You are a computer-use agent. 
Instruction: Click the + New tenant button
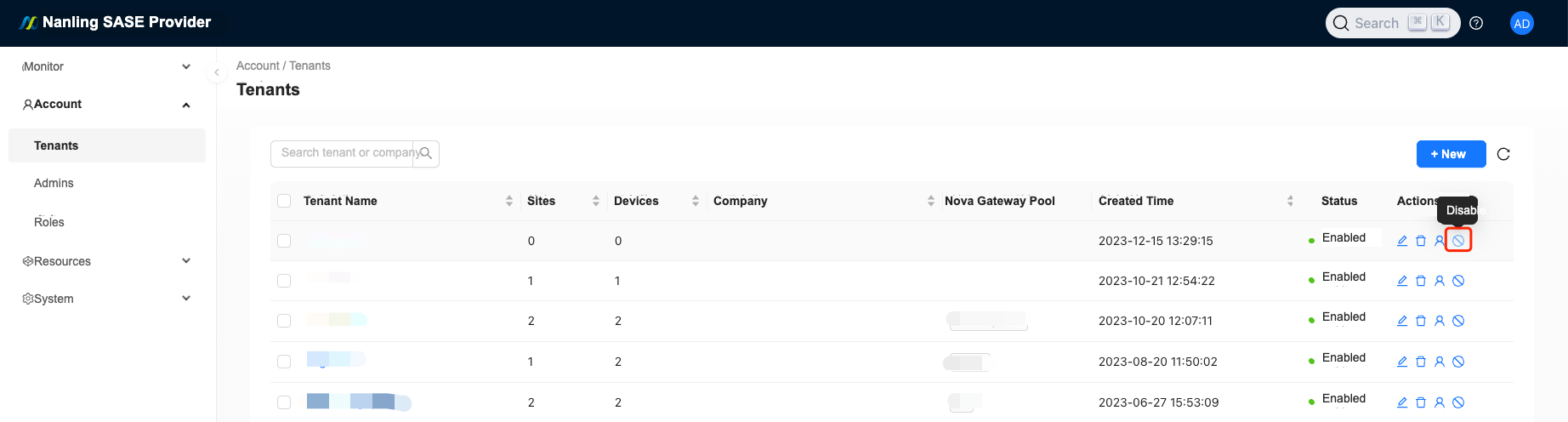[1451, 154]
